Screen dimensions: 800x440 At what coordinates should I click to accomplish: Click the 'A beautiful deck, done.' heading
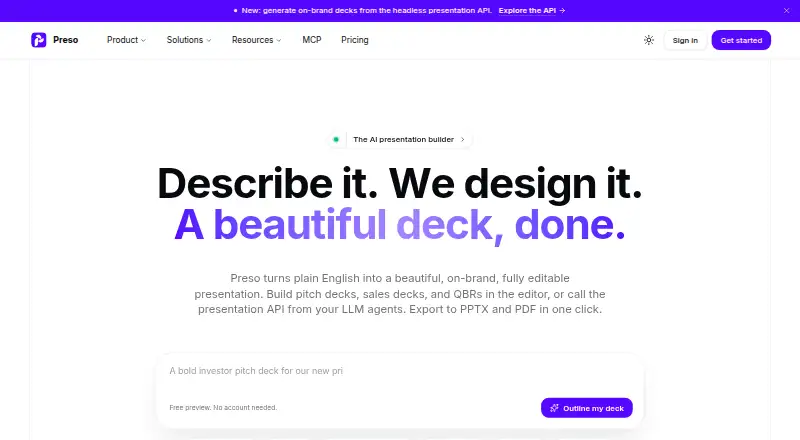(x=400, y=225)
